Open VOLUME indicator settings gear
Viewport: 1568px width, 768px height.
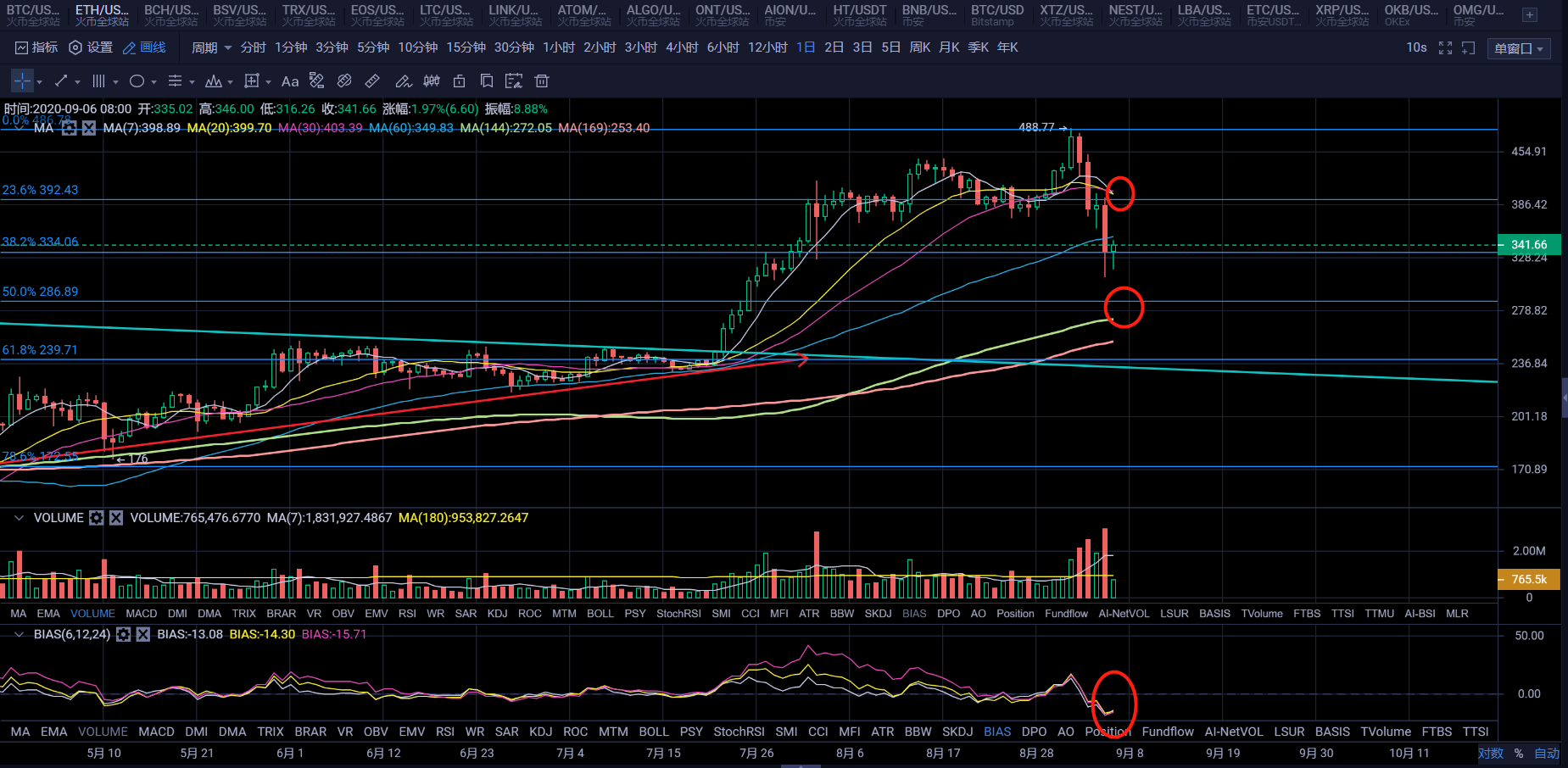pyautogui.click(x=97, y=518)
